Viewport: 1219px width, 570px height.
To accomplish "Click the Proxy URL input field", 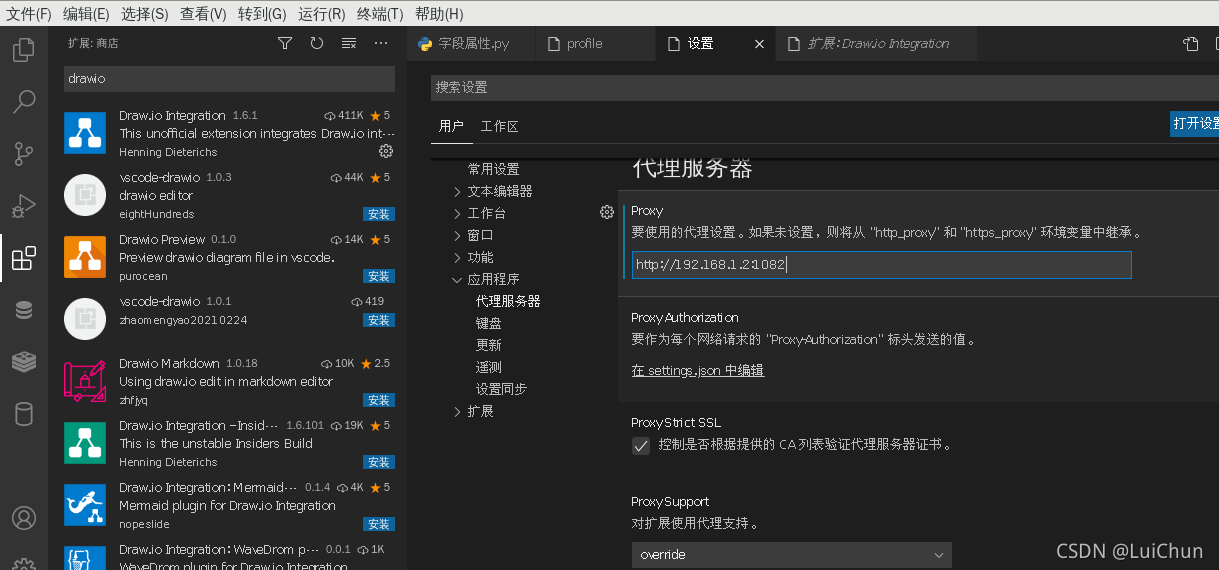I will click(x=881, y=265).
